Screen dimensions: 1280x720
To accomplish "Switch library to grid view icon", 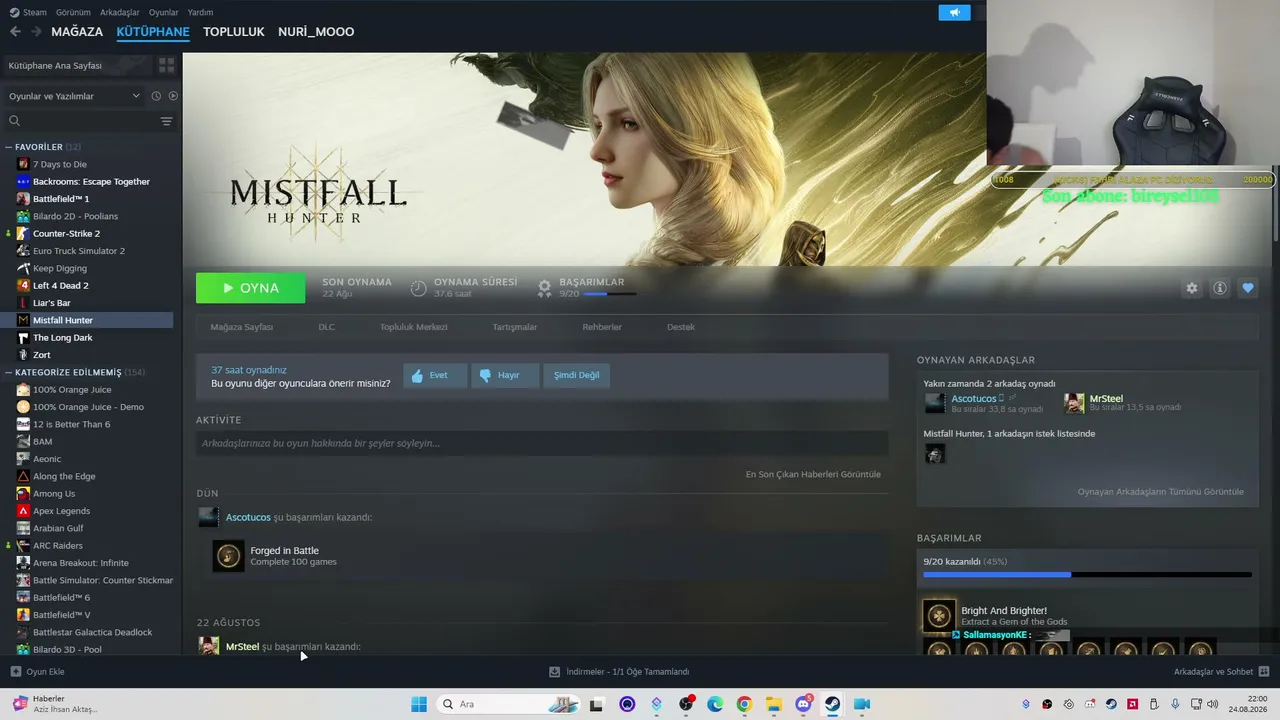I will click(x=166, y=65).
